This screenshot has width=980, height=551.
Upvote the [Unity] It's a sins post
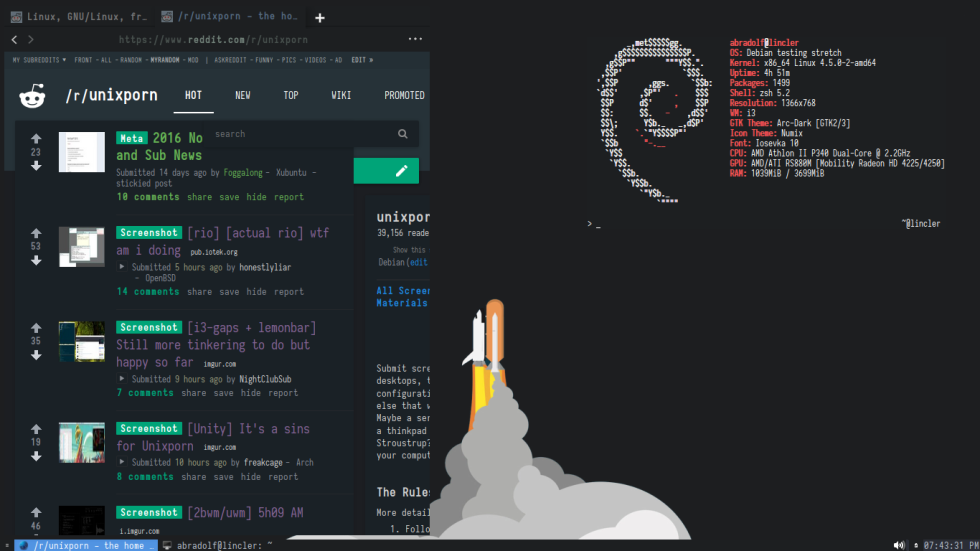click(36, 429)
